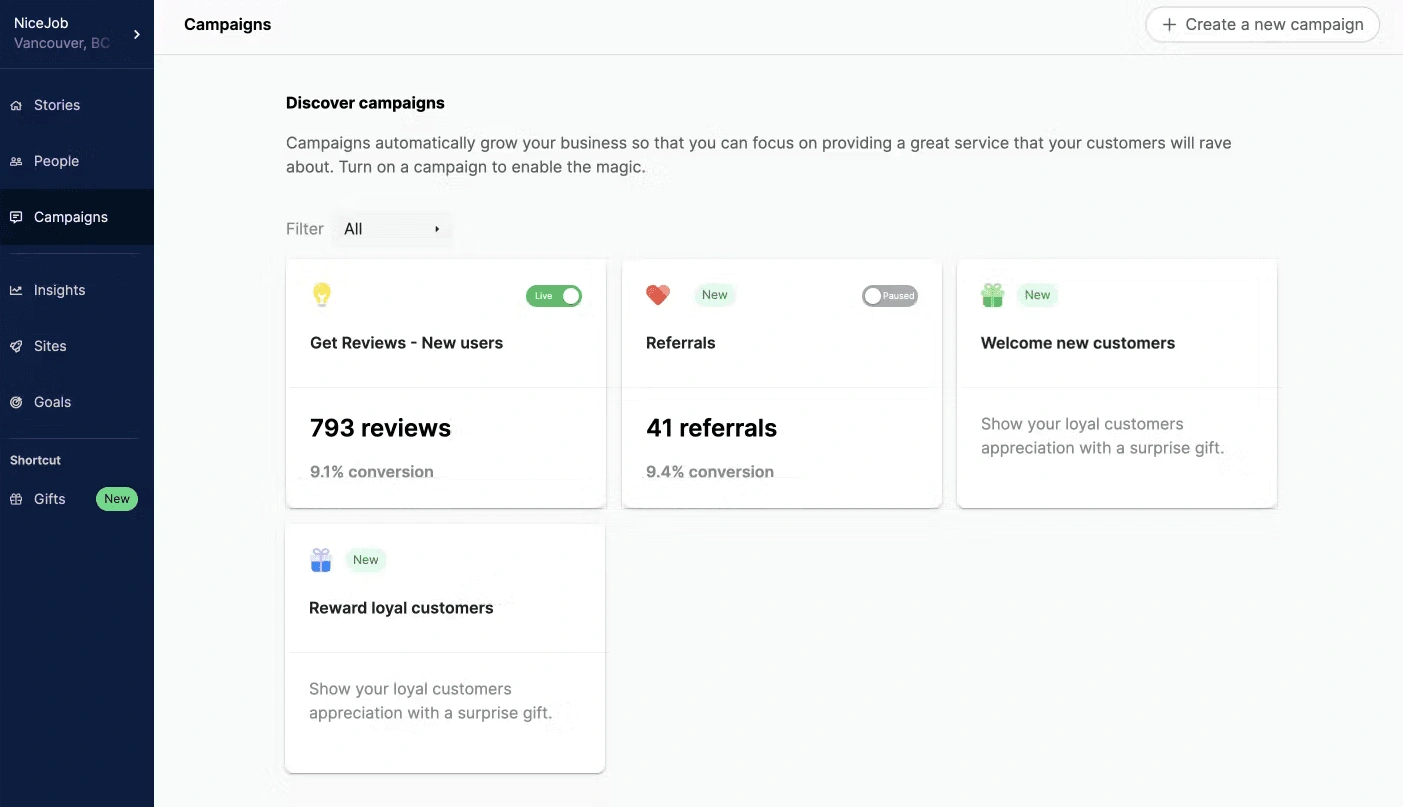This screenshot has height=807, width=1403.
Task: Click the New badge on Welcome new customers
Action: 1037,295
